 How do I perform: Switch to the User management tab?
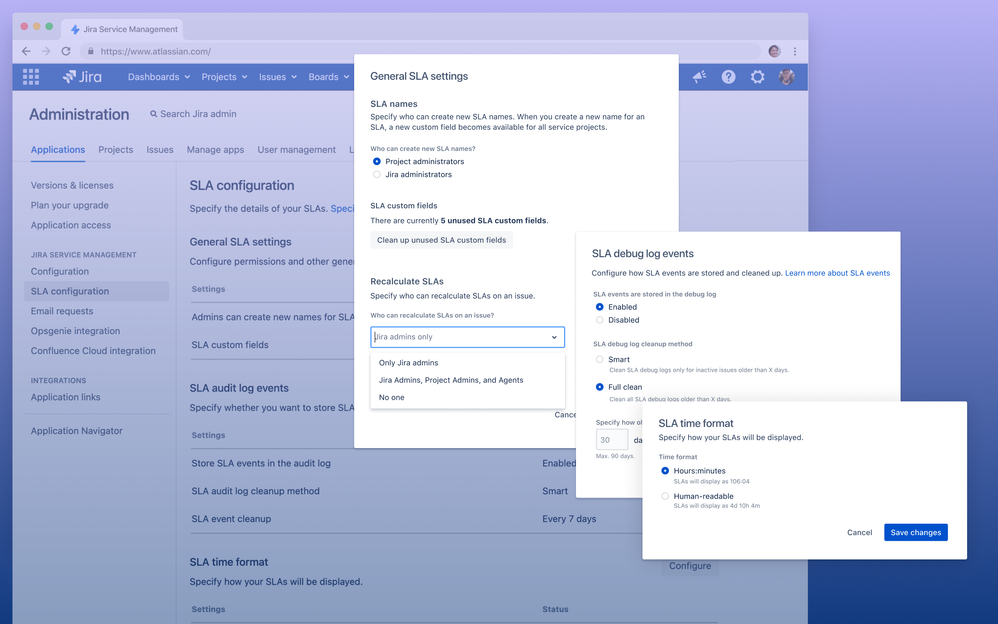coord(297,150)
